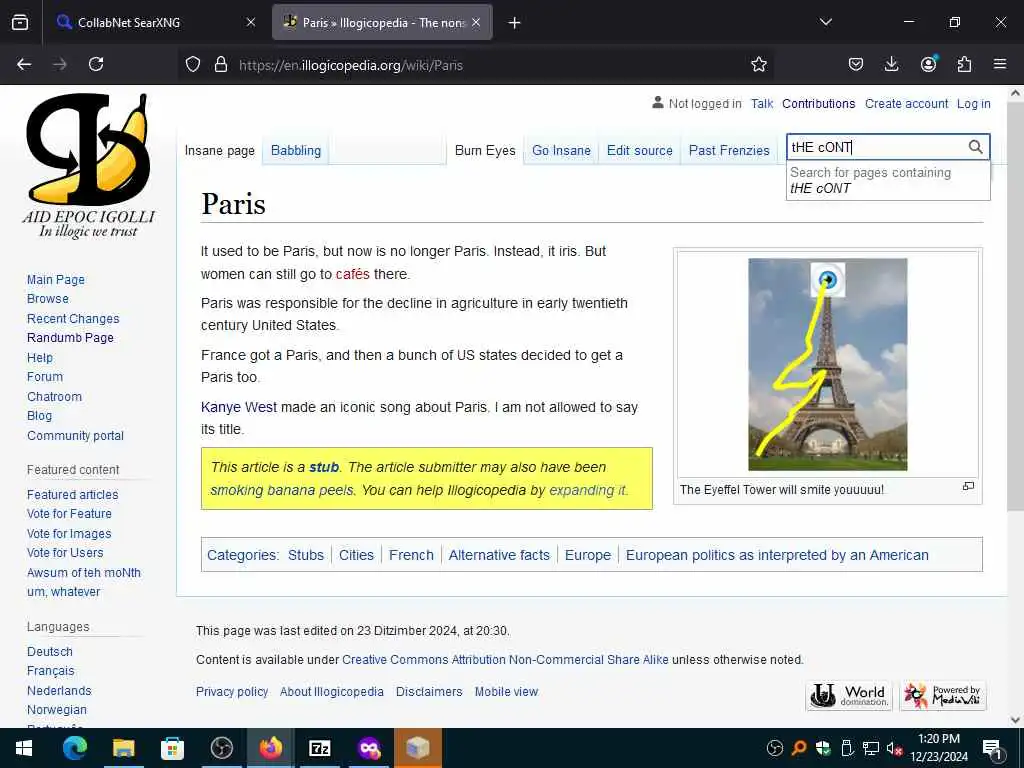Click the Firefox View icon at top left
Screen dimensions: 1024x768
click(x=20, y=22)
